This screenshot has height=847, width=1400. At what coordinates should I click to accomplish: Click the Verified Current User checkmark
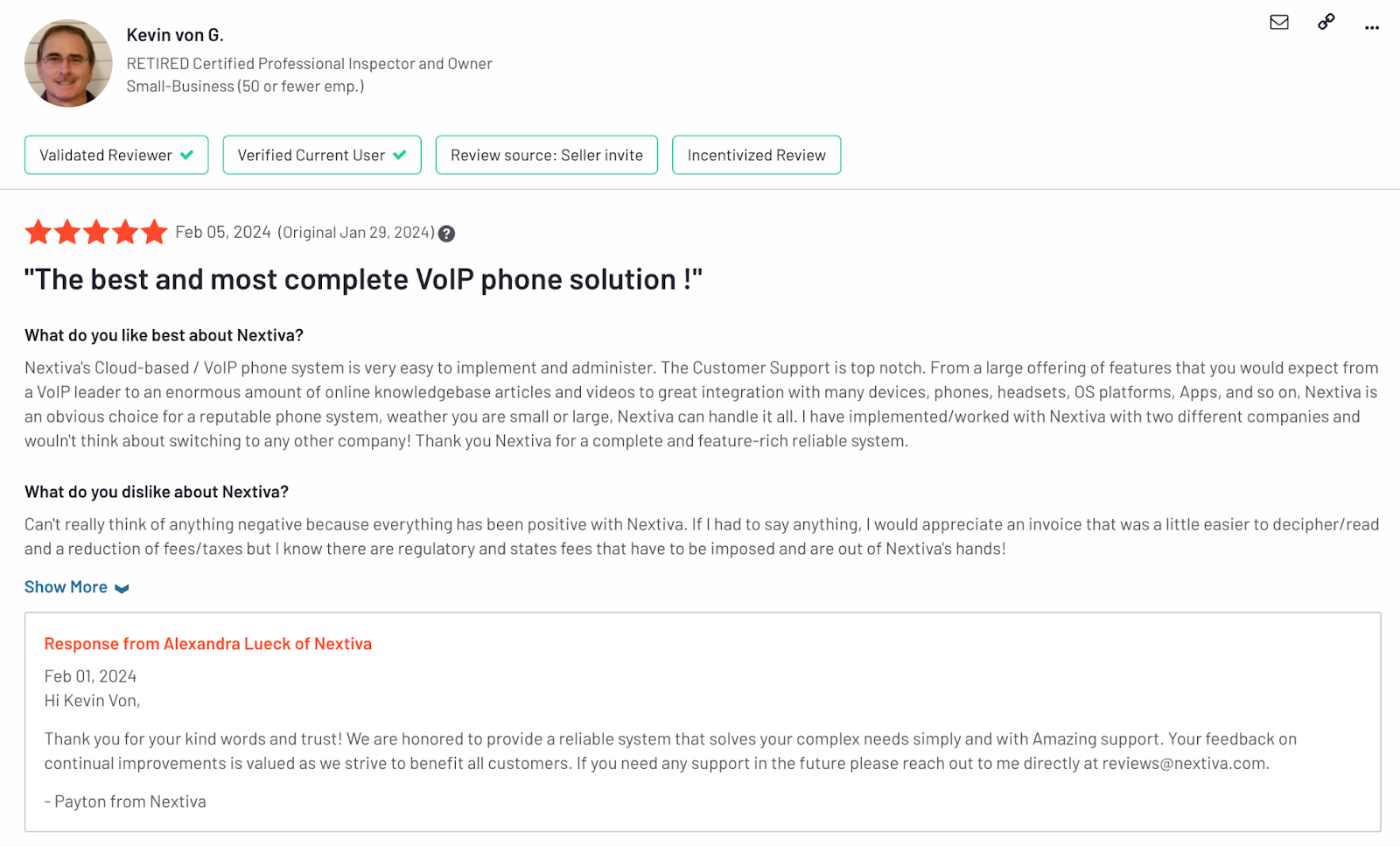point(400,155)
